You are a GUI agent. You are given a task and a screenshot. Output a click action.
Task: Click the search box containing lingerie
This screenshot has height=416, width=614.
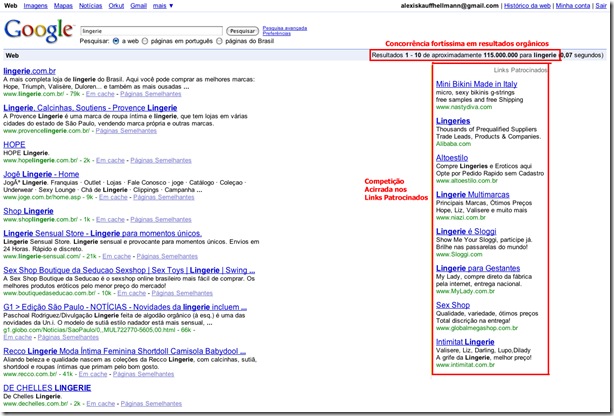(151, 31)
